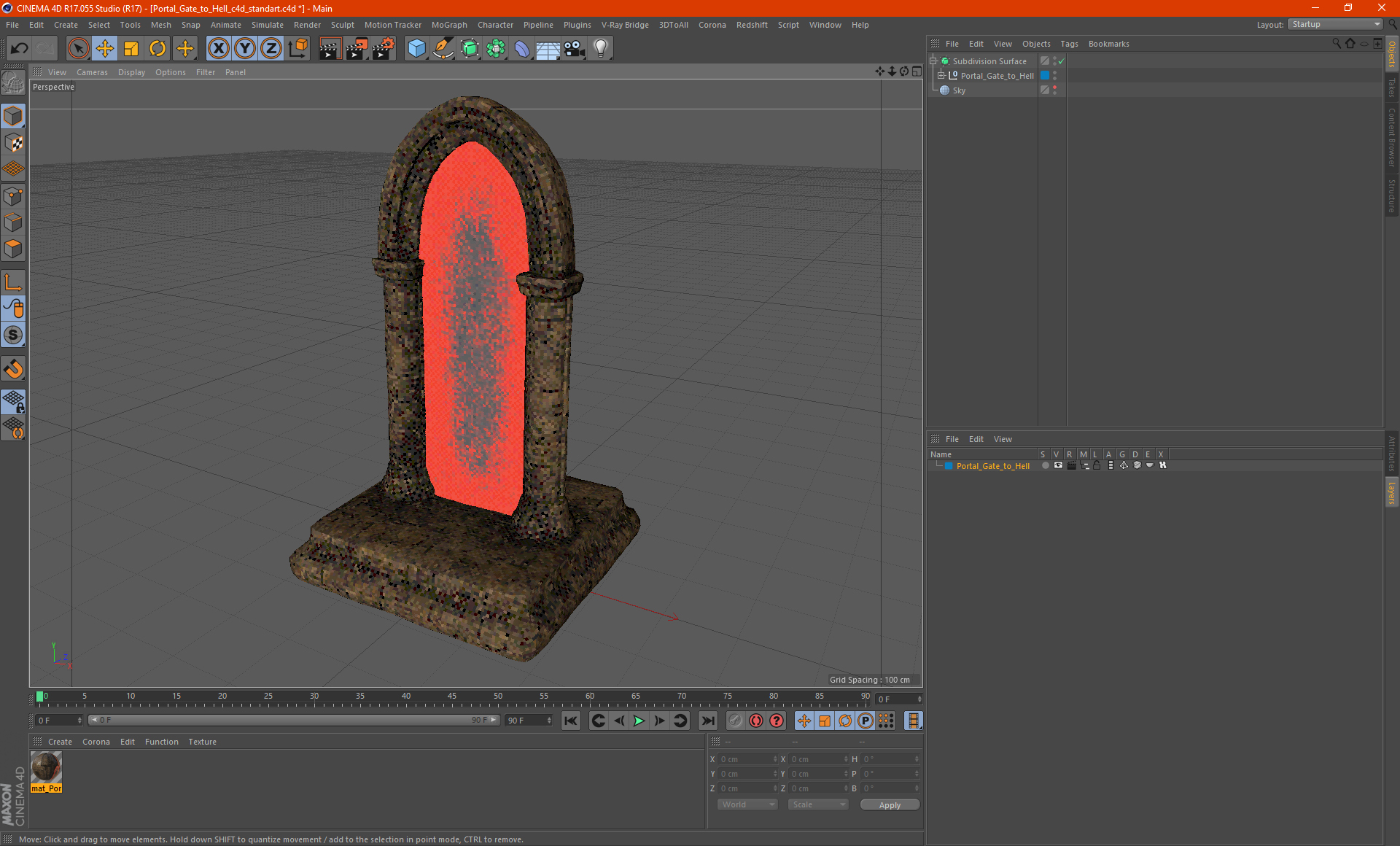Select the mat_Por material thumbnail
The width and height of the screenshot is (1400, 846).
click(47, 772)
